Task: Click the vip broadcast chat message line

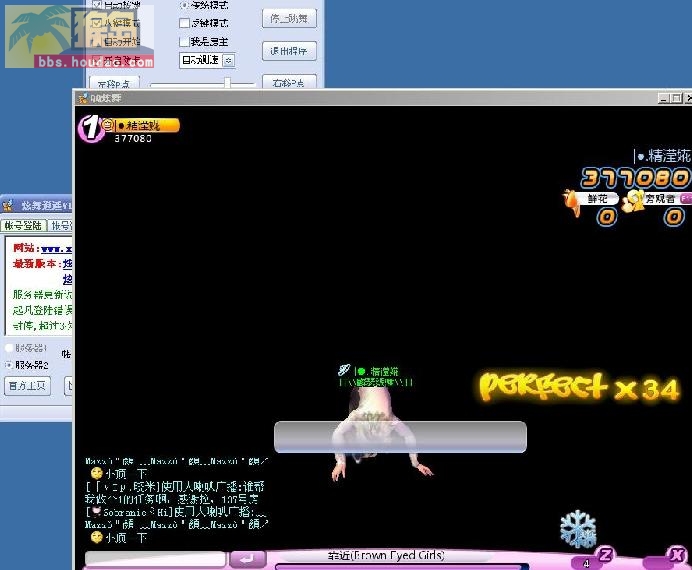Action: 175,487
